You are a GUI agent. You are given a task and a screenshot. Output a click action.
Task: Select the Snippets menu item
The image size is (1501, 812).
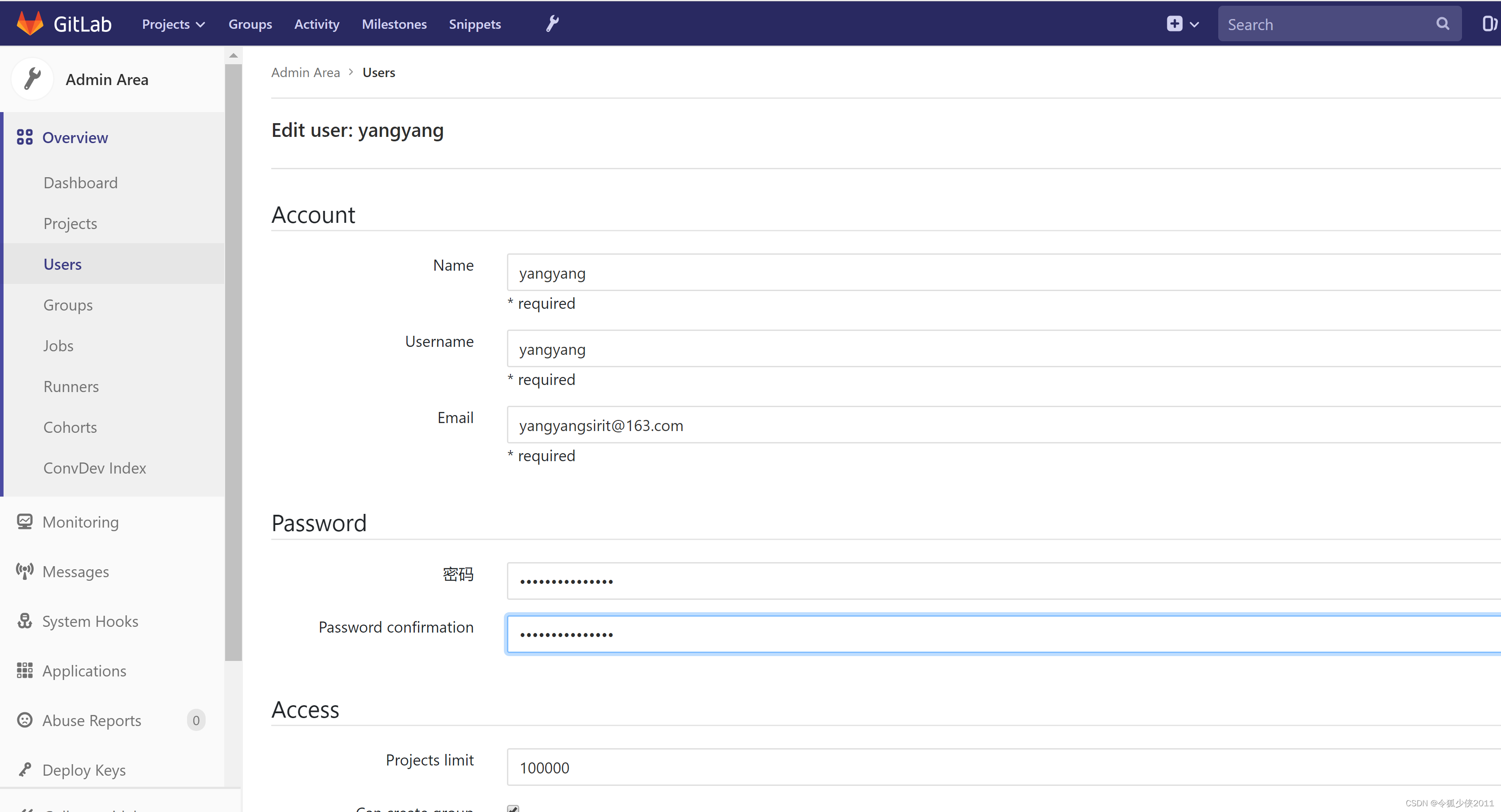[x=474, y=24]
